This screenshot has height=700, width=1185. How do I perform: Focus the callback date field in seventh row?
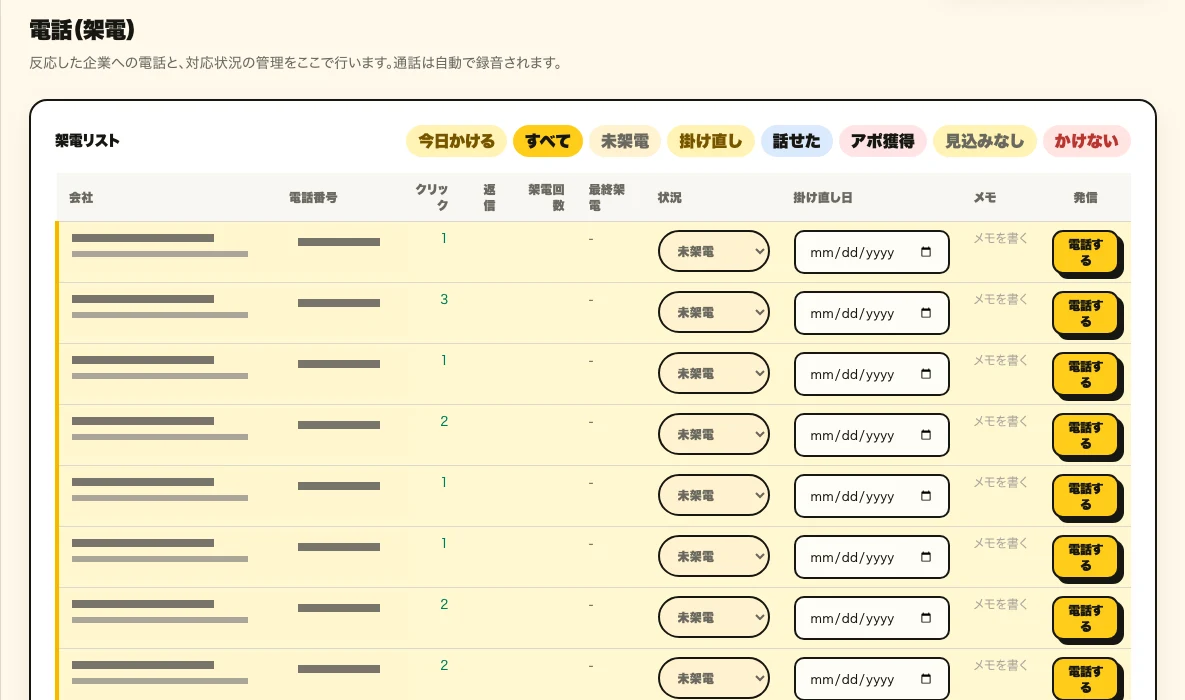point(871,618)
